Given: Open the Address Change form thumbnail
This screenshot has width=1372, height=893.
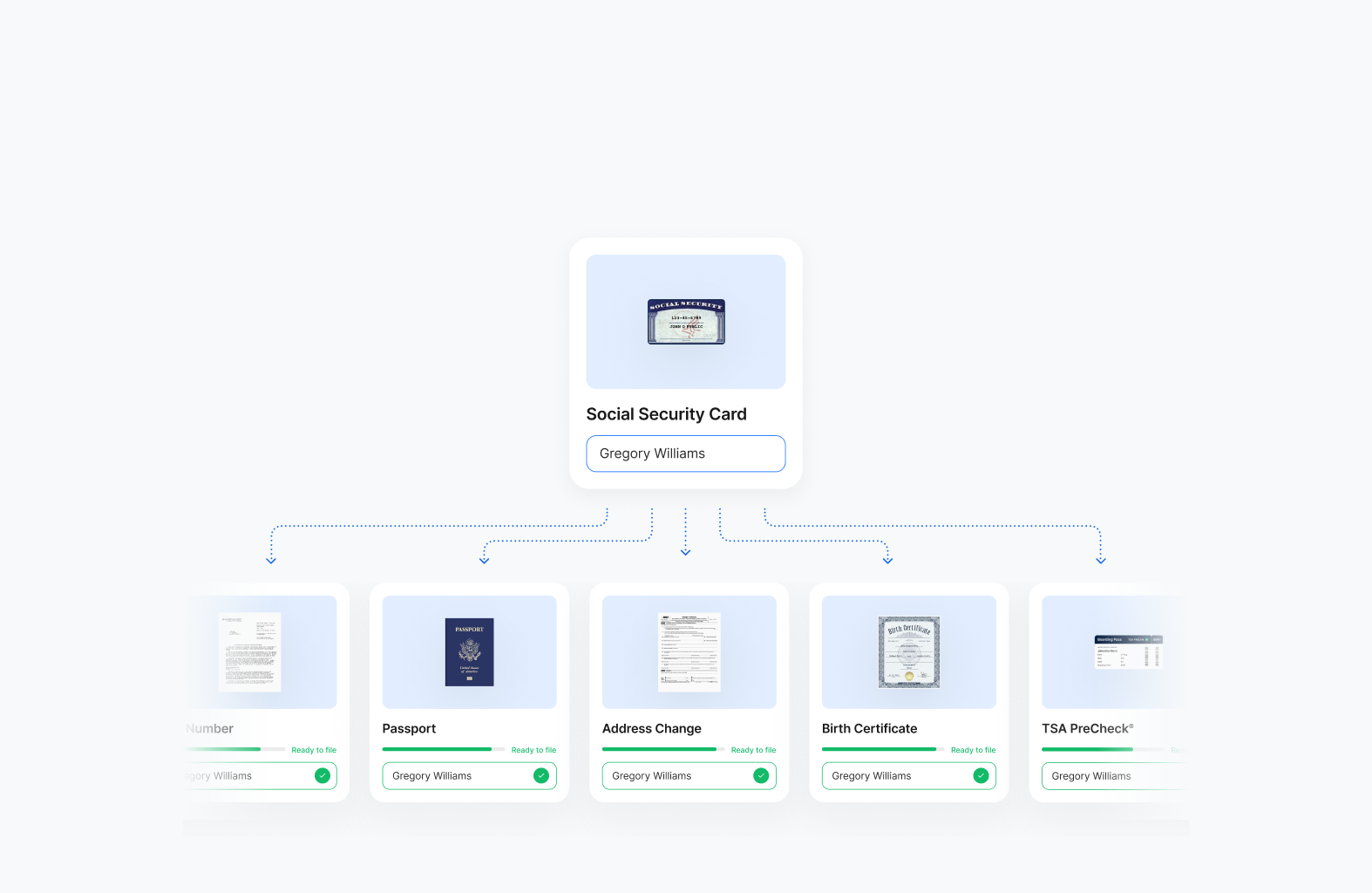Looking at the screenshot, I should pyautogui.click(x=689, y=652).
